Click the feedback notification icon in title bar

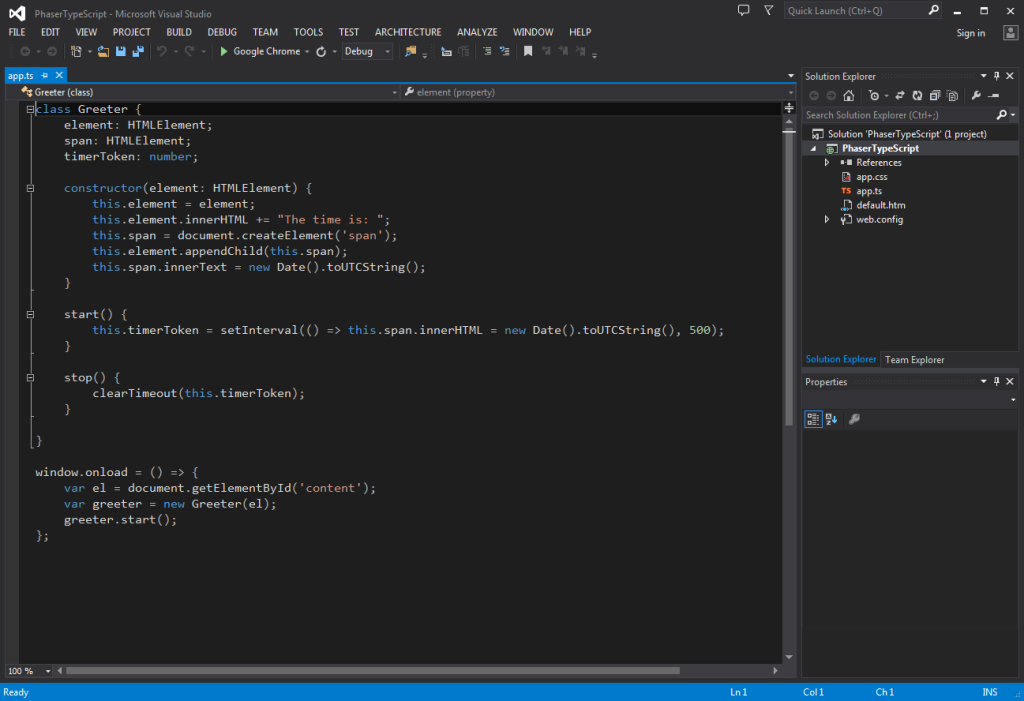[x=743, y=10]
